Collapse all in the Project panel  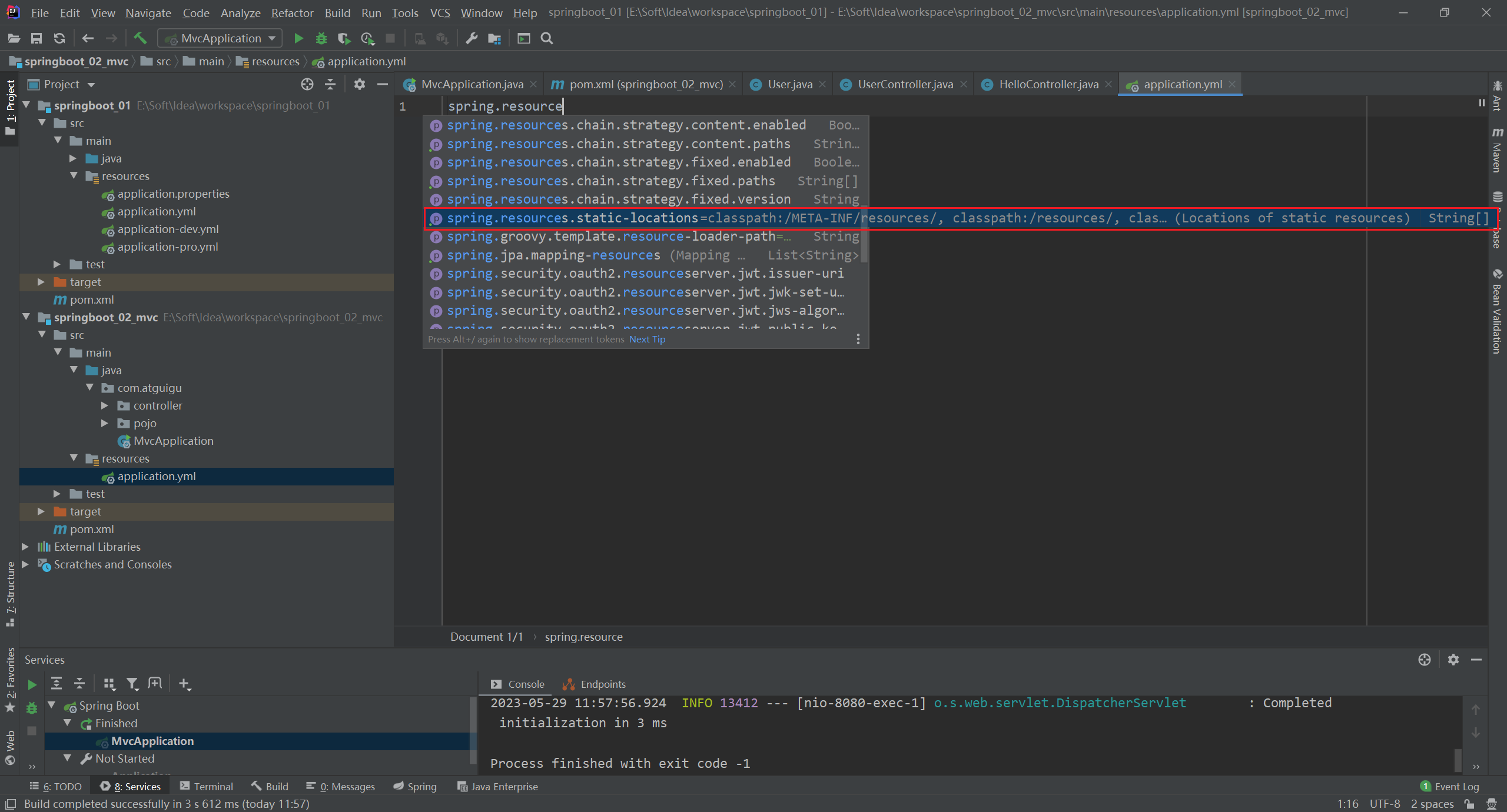tap(330, 84)
